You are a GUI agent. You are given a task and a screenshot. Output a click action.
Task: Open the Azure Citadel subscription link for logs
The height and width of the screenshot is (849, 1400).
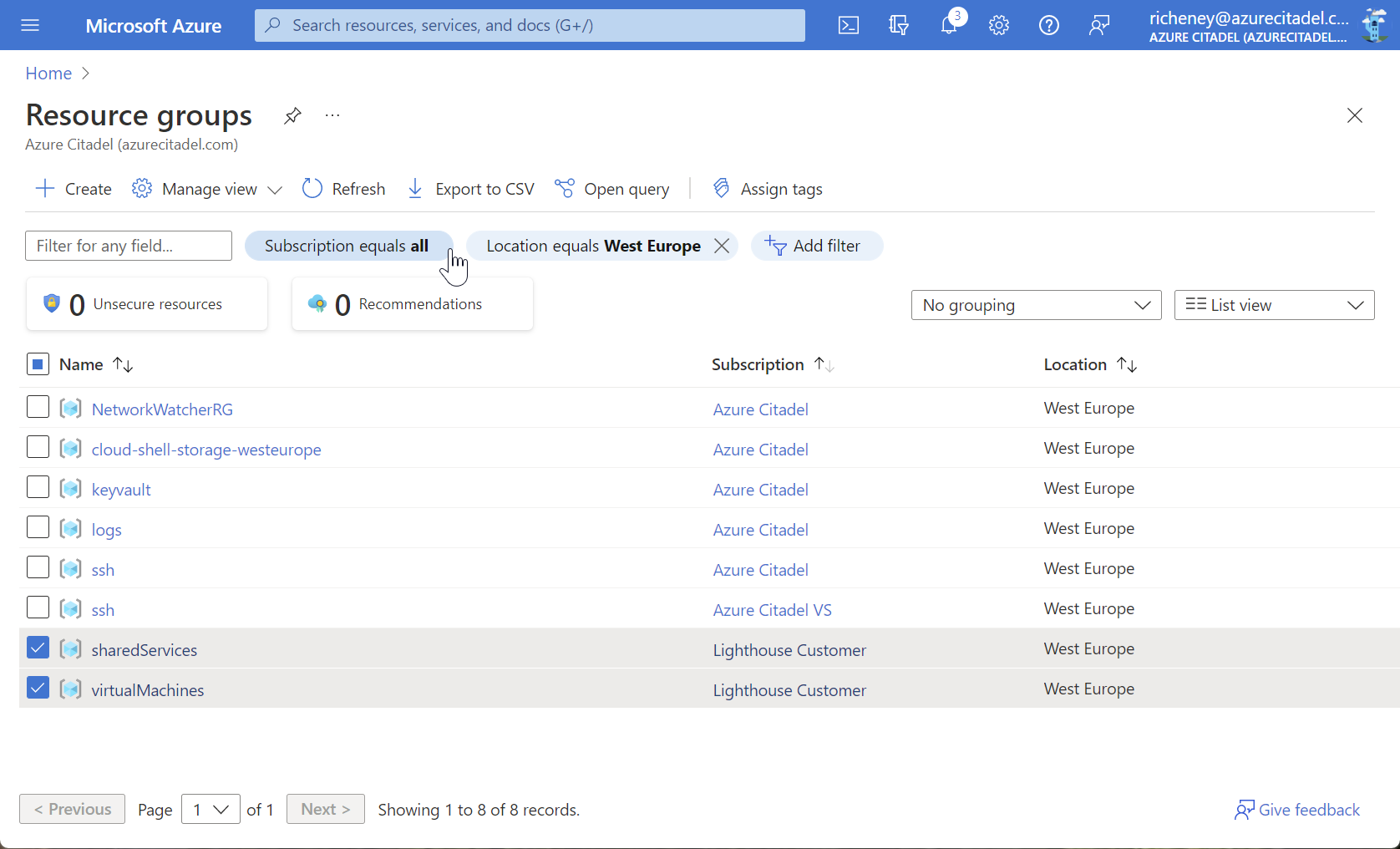point(759,529)
